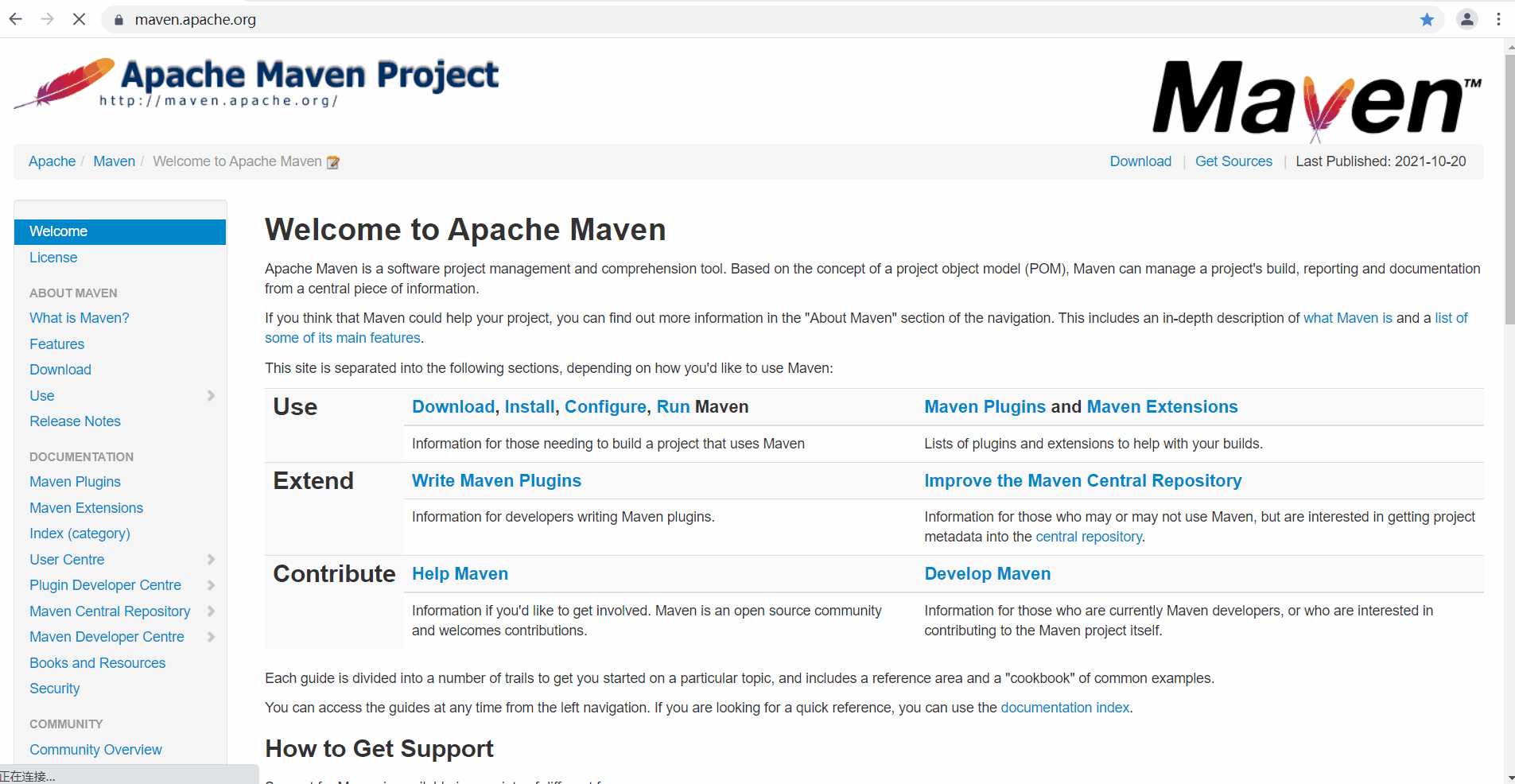Open Maven Plugins heading link in table
Viewport: 1515px width, 784px height.
click(985, 407)
